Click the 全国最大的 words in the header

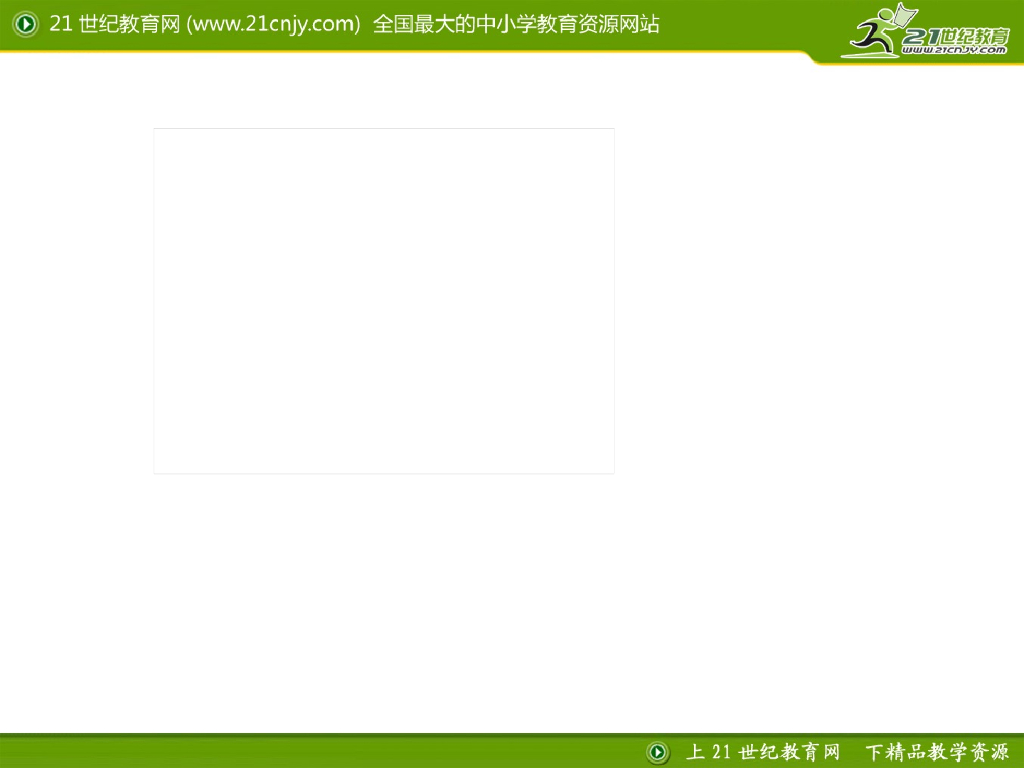(x=424, y=25)
